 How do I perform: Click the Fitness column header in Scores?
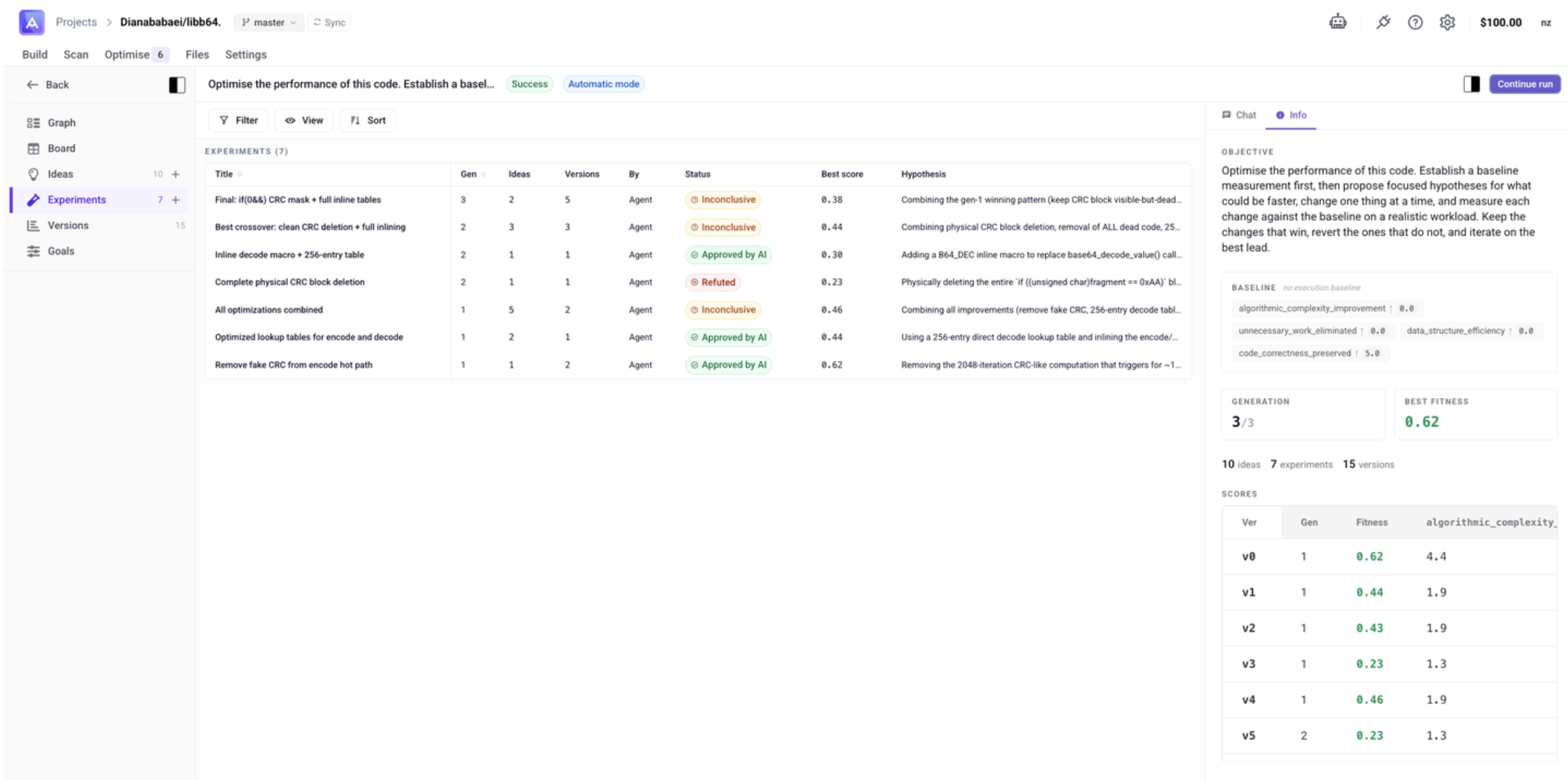tap(1371, 522)
